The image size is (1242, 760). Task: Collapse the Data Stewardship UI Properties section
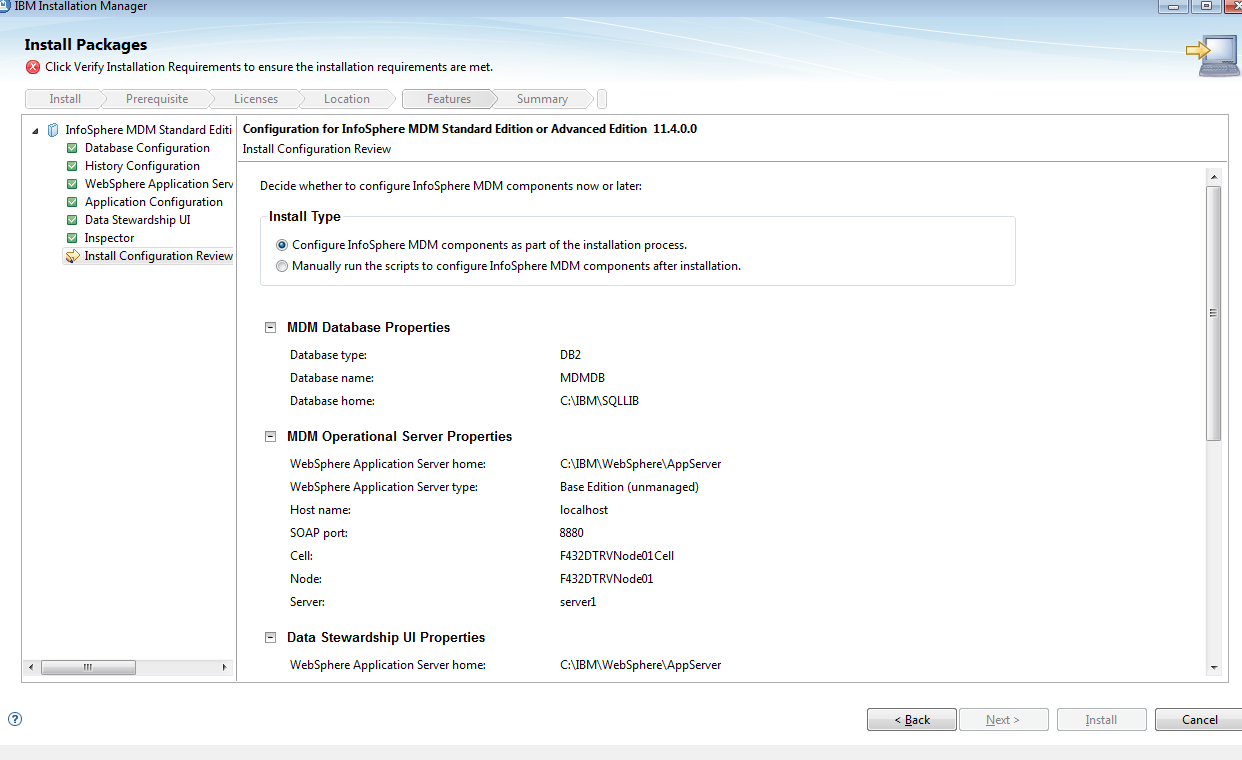pyautogui.click(x=270, y=638)
